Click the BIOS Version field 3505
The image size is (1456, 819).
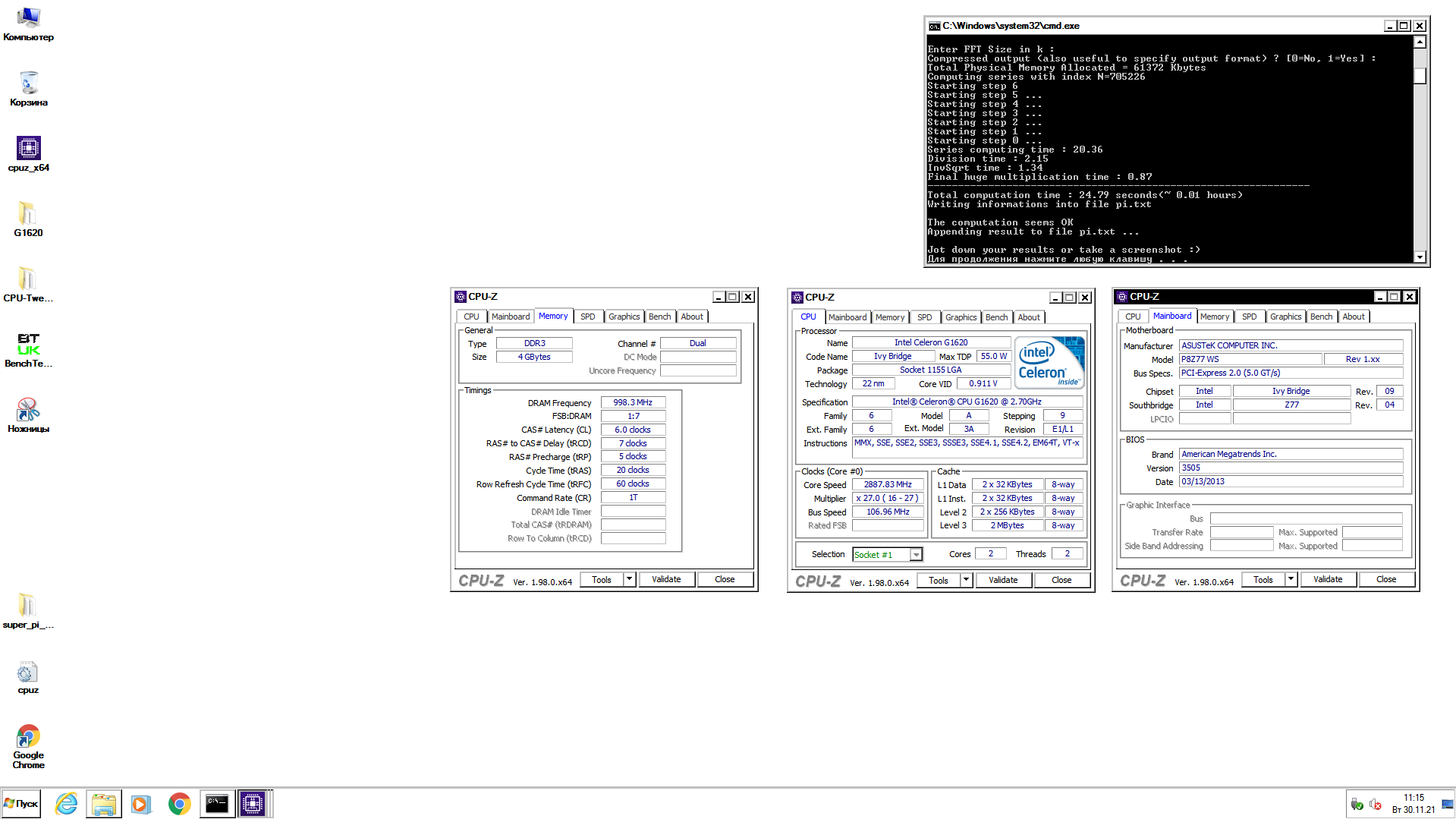click(1291, 468)
